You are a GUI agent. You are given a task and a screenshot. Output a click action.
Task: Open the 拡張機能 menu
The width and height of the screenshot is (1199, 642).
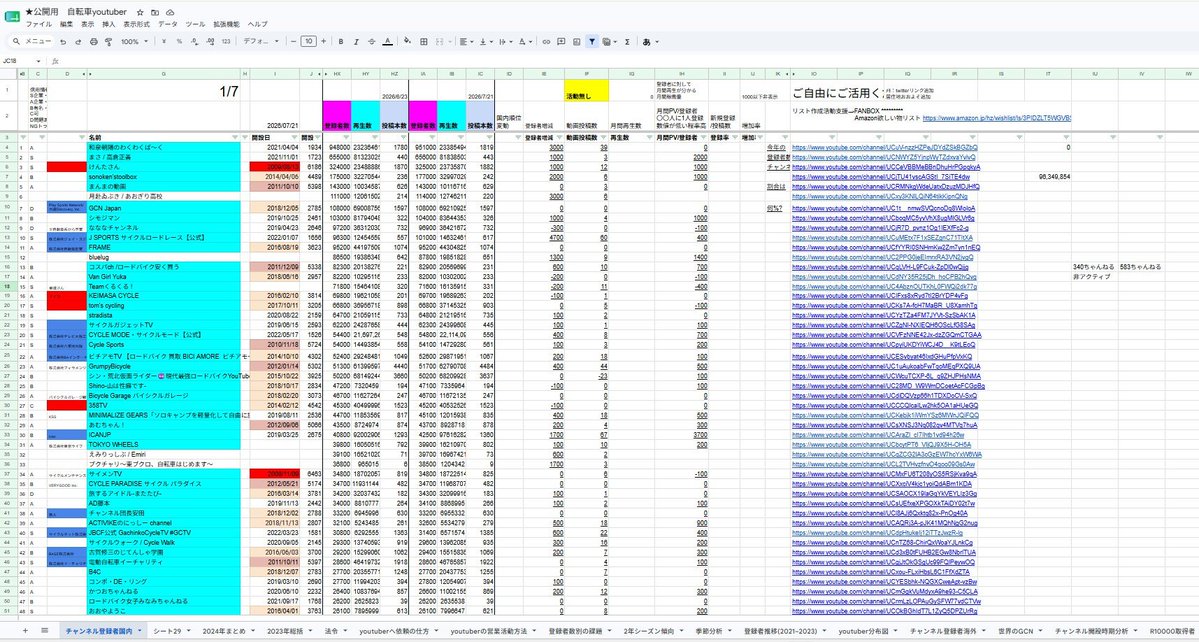[x=226, y=24]
